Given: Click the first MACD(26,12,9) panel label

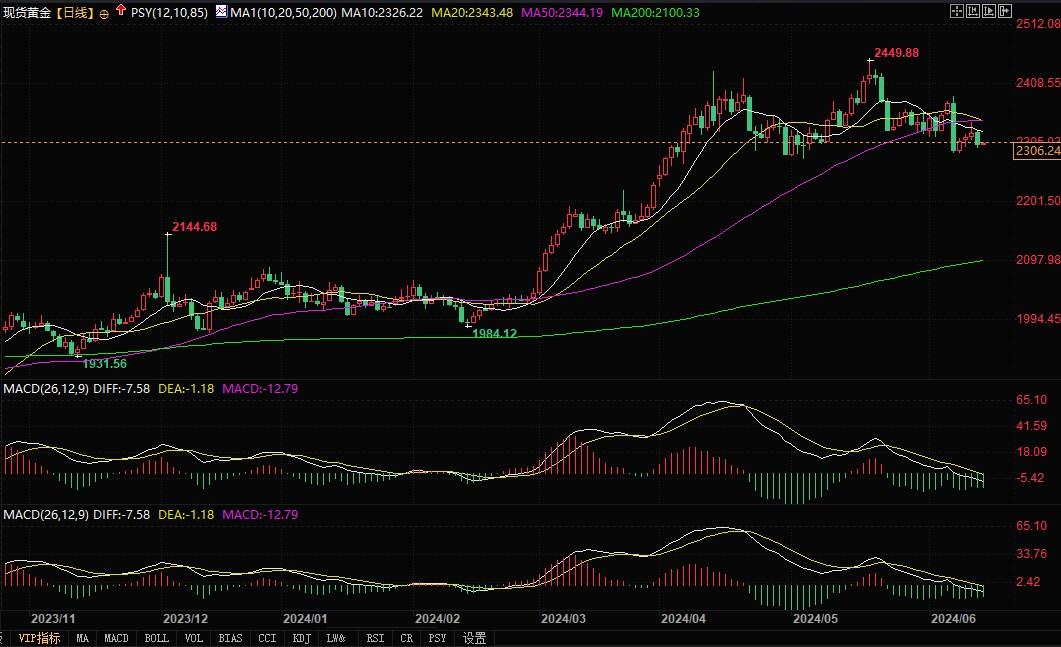Looking at the screenshot, I should pyautogui.click(x=46, y=388).
